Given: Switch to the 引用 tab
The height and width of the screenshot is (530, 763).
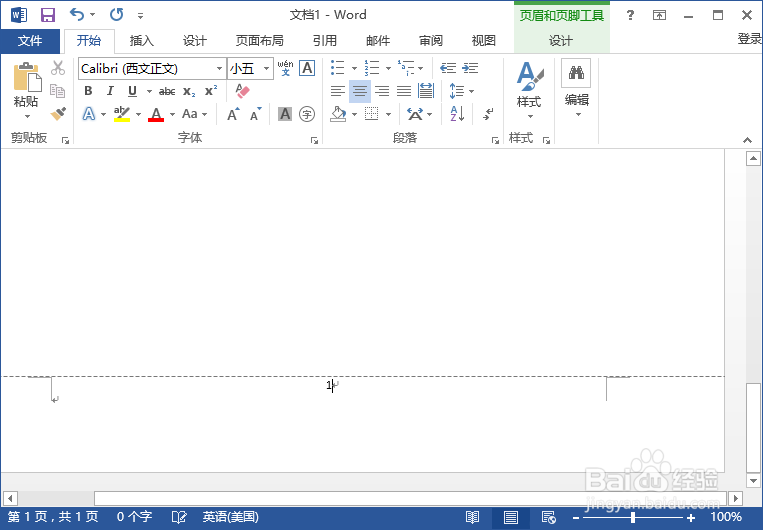Looking at the screenshot, I should click(325, 41).
